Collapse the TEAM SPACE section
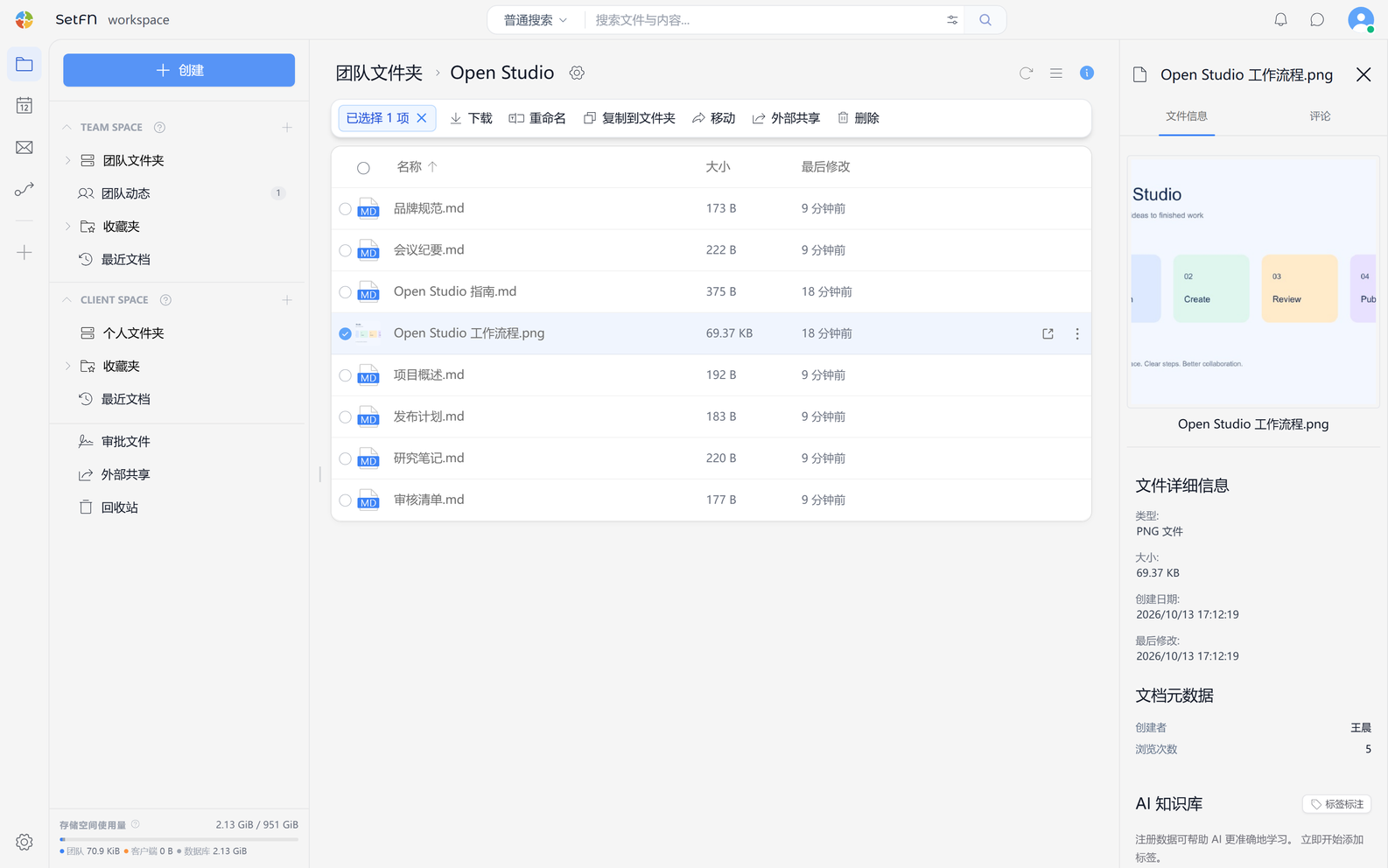 pos(67,128)
